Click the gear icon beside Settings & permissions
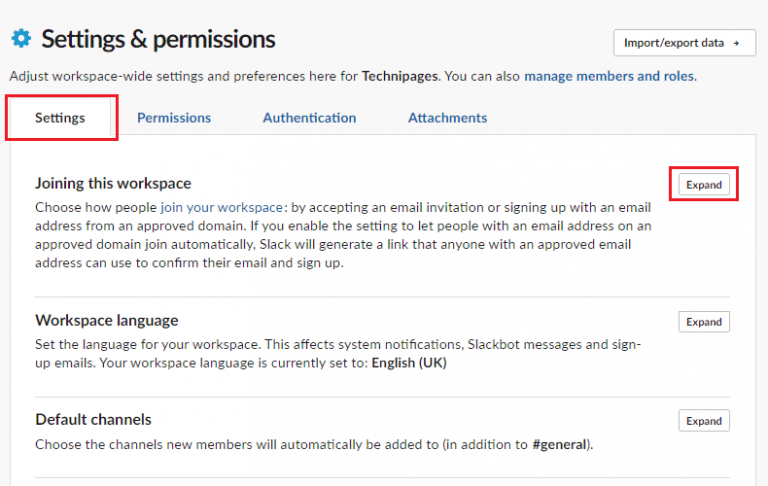The width and height of the screenshot is (768, 486). click(x=21, y=39)
